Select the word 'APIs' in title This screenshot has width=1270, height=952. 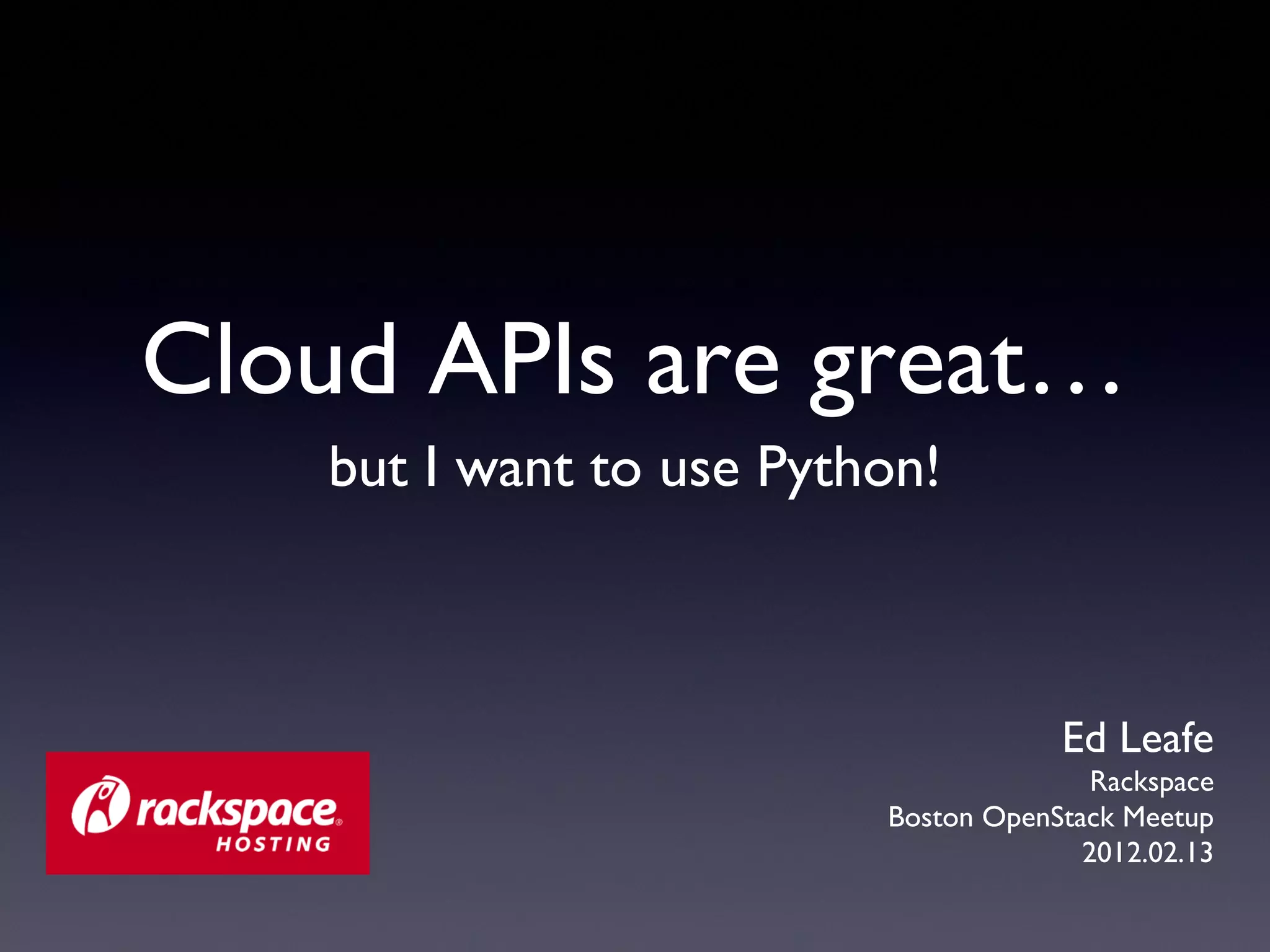[x=521, y=359]
